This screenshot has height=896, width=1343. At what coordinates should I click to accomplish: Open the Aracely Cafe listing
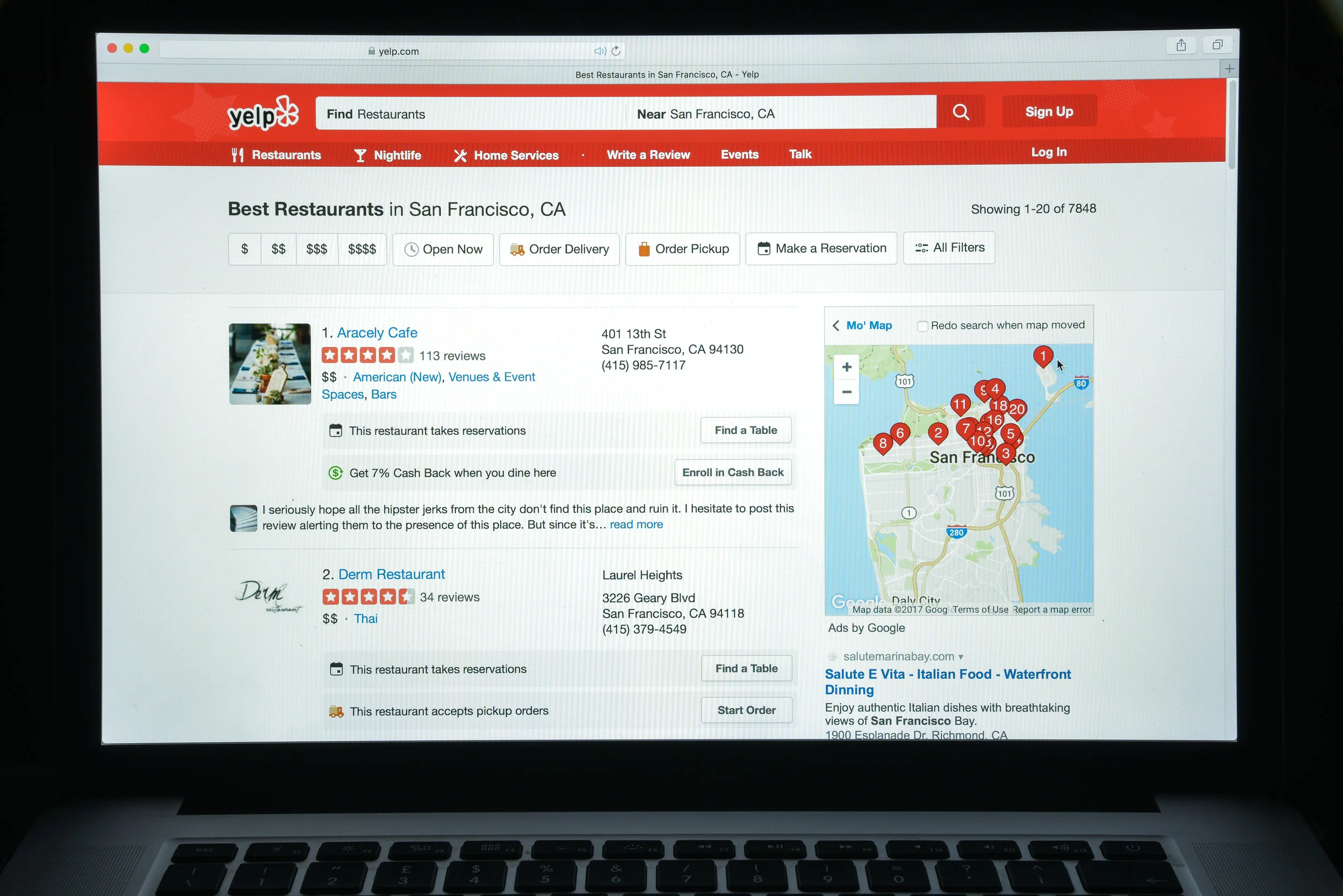377,333
